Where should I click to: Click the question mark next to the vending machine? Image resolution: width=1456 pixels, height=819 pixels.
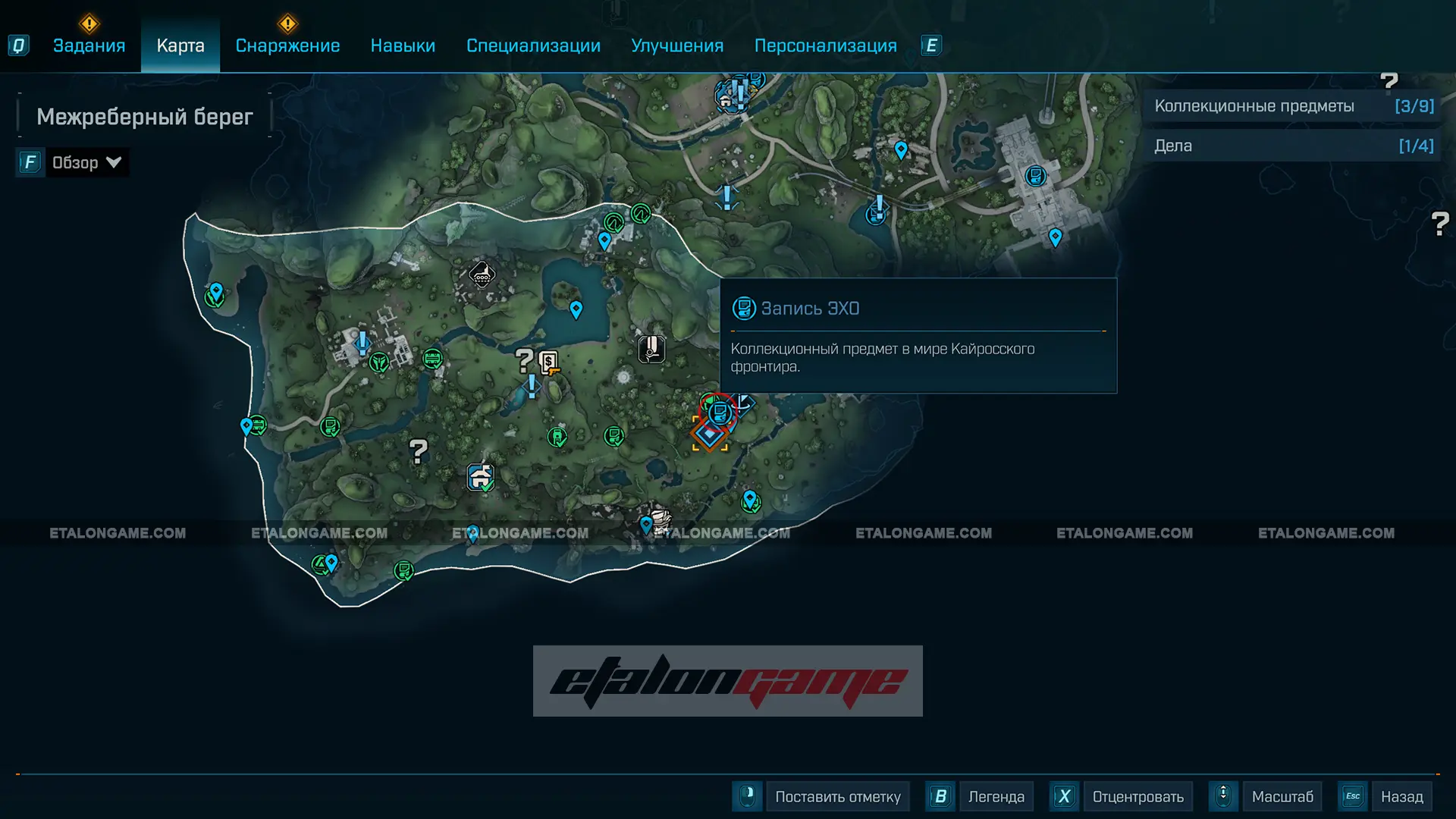[x=524, y=359]
